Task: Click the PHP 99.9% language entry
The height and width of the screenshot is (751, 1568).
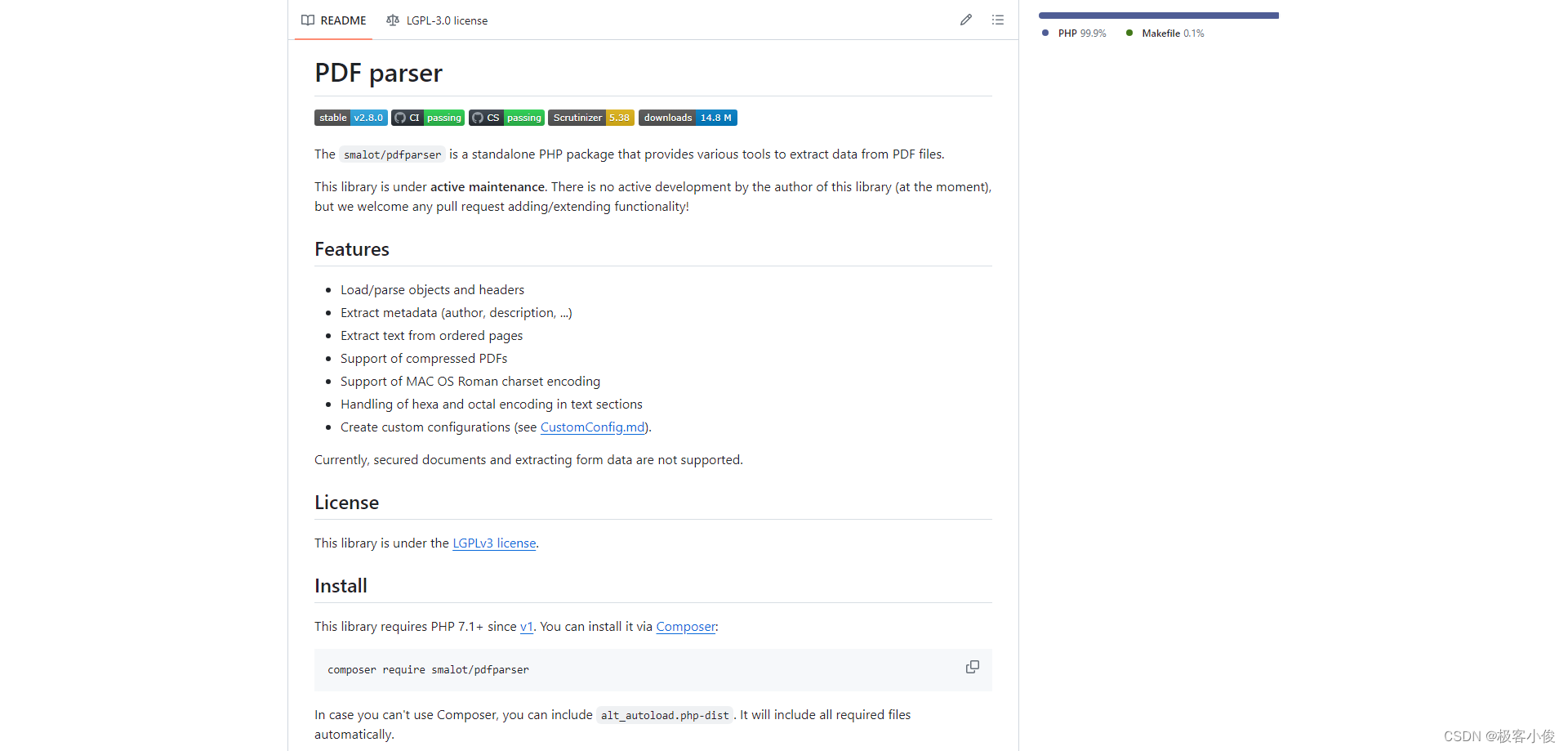Action: (x=1075, y=34)
